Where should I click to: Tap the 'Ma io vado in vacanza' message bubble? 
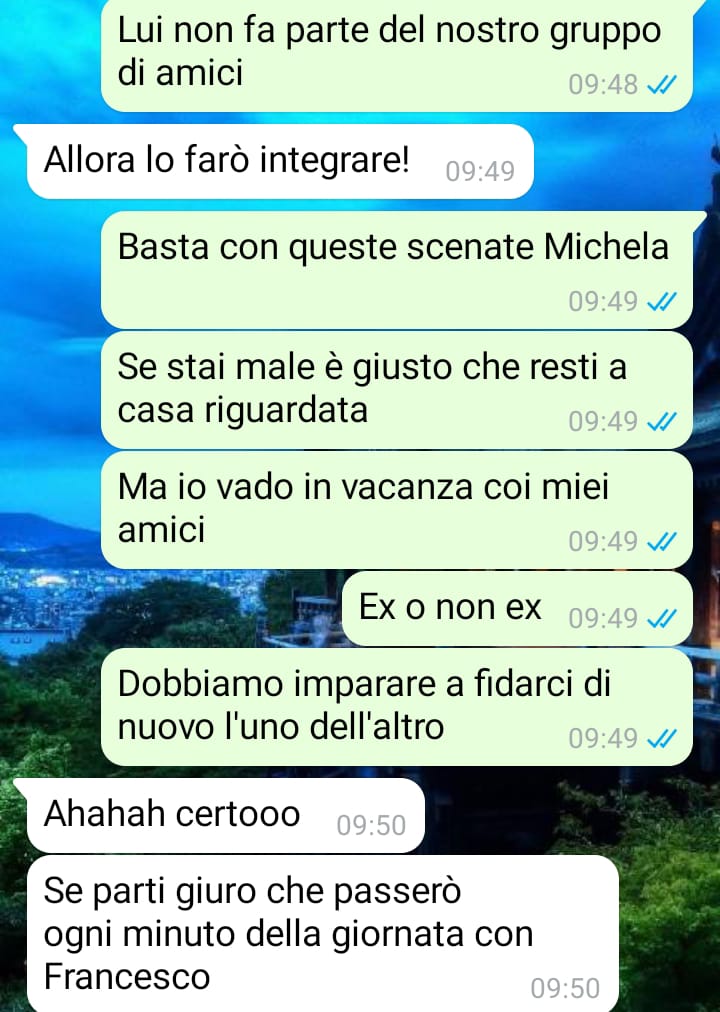click(397, 510)
